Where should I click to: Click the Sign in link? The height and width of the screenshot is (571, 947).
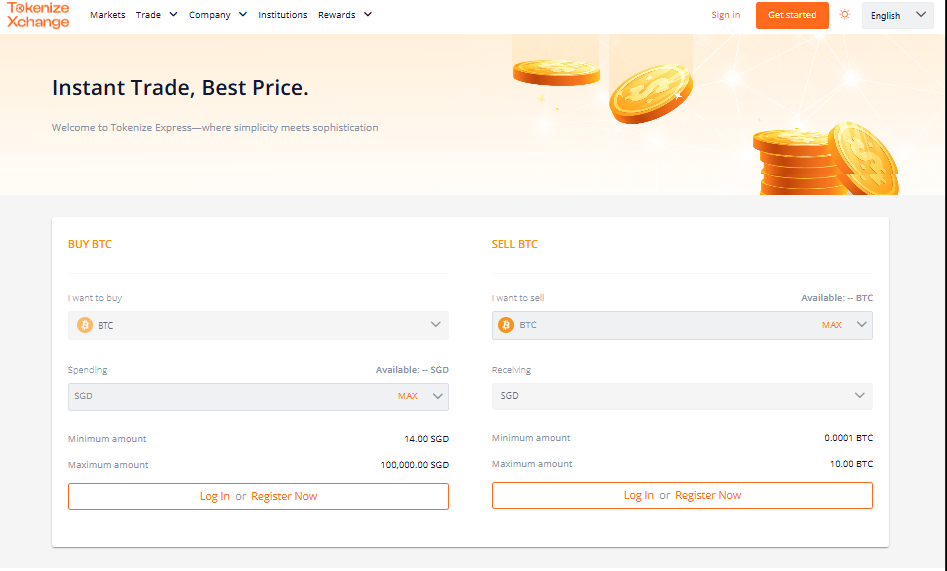(725, 15)
